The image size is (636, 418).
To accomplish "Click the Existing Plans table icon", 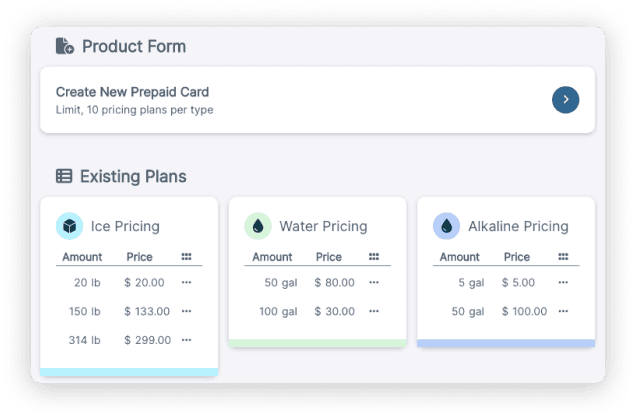I will (64, 176).
